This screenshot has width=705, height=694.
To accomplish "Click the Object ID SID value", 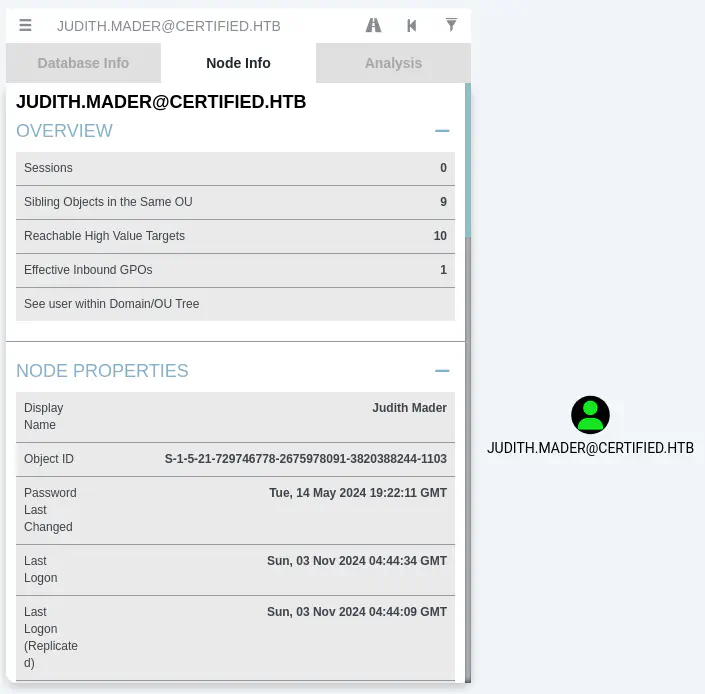I will [305, 459].
